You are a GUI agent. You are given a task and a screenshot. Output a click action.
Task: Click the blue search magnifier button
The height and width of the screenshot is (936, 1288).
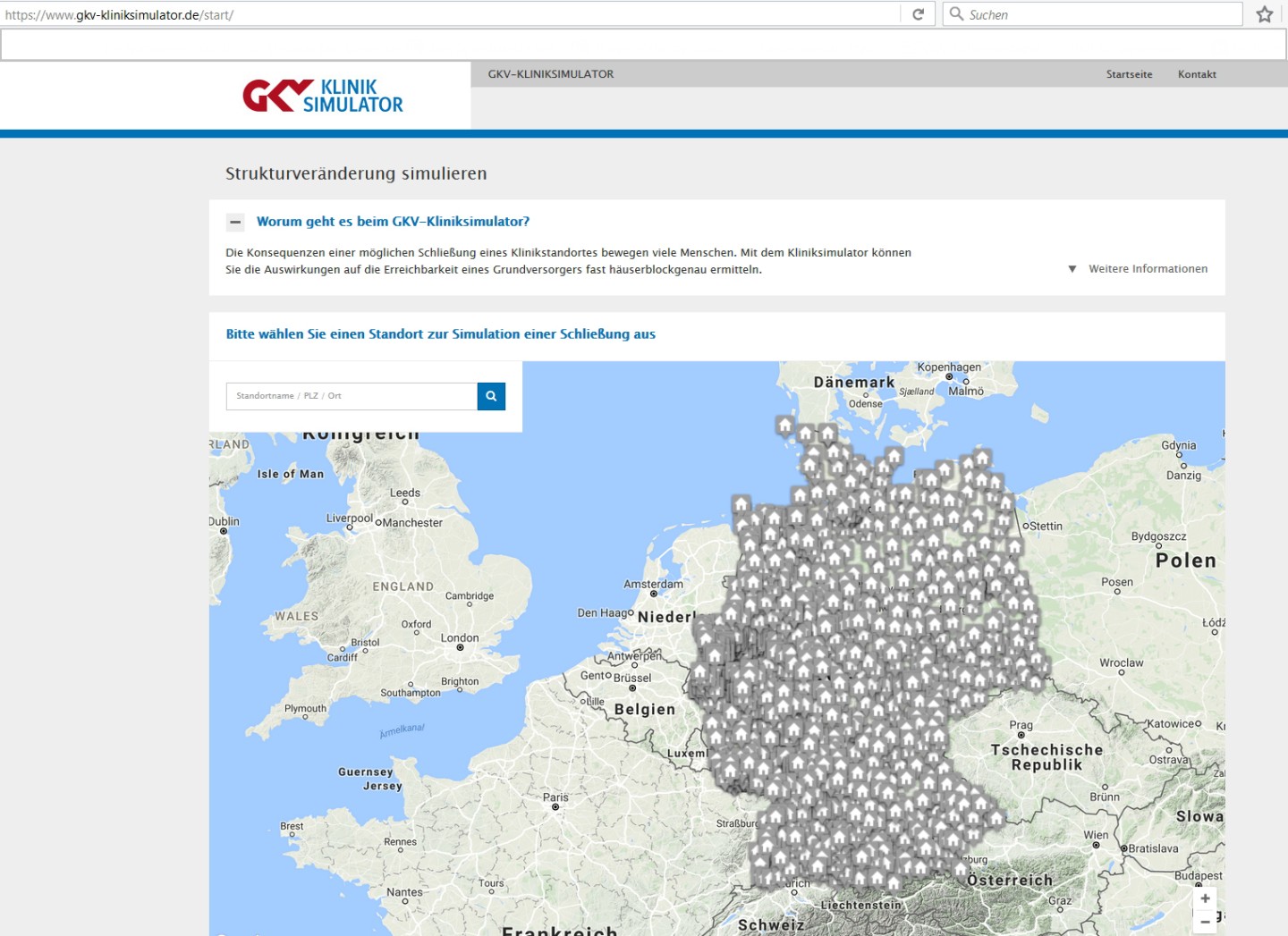pos(491,396)
